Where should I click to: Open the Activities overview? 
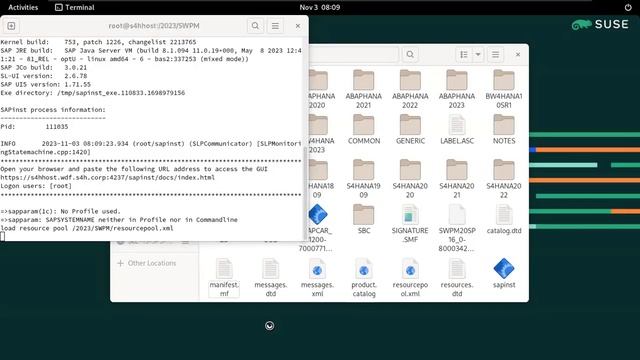pyautogui.click(x=23, y=7)
